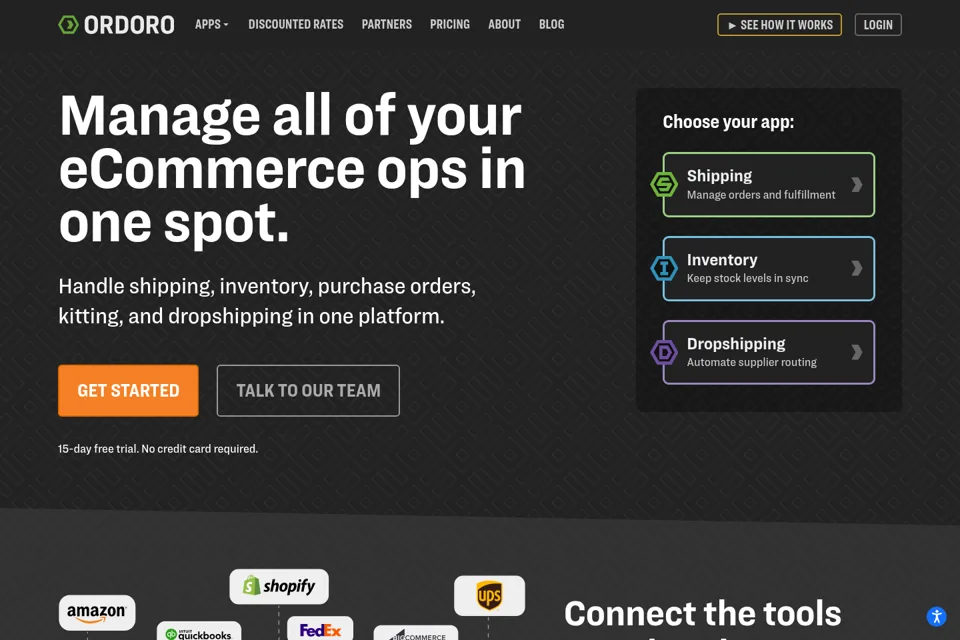960x640 pixels.
Task: Click 'Keep stock levels in sync' text
Action: [x=748, y=278]
